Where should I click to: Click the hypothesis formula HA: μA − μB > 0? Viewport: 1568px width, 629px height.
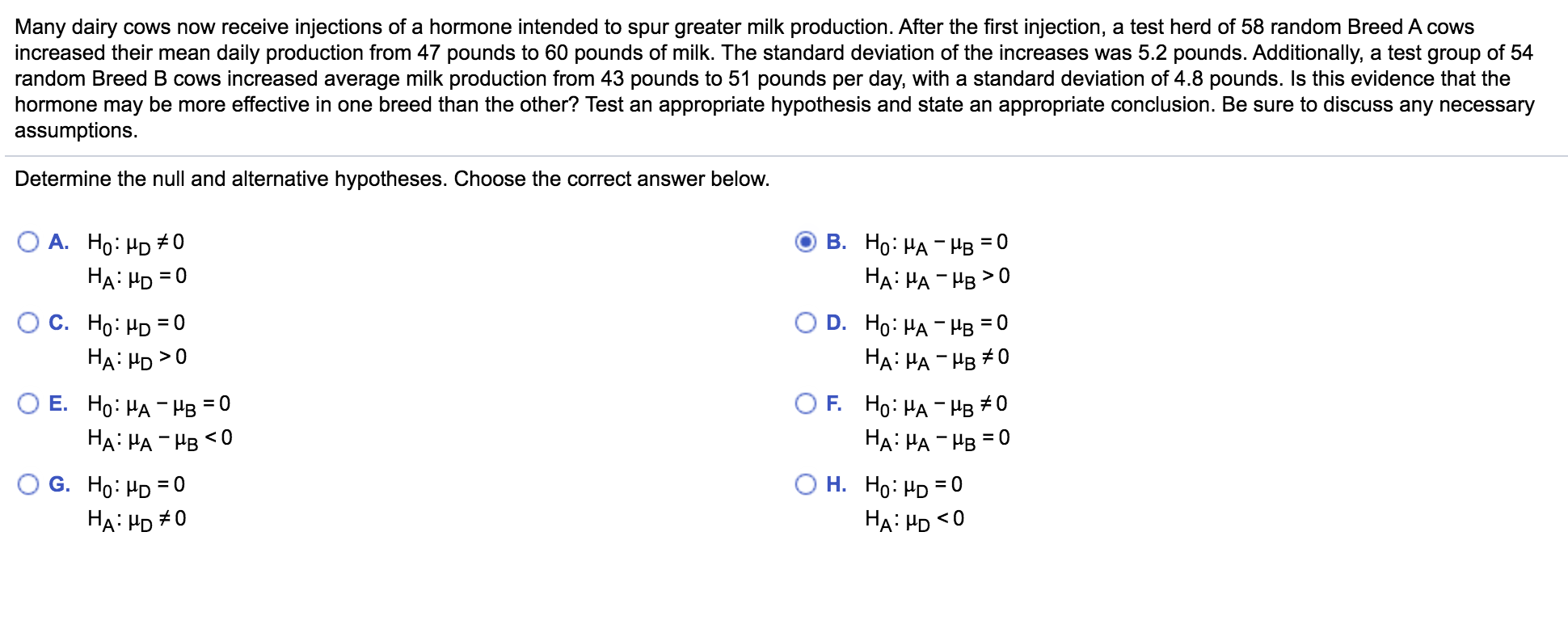936,276
